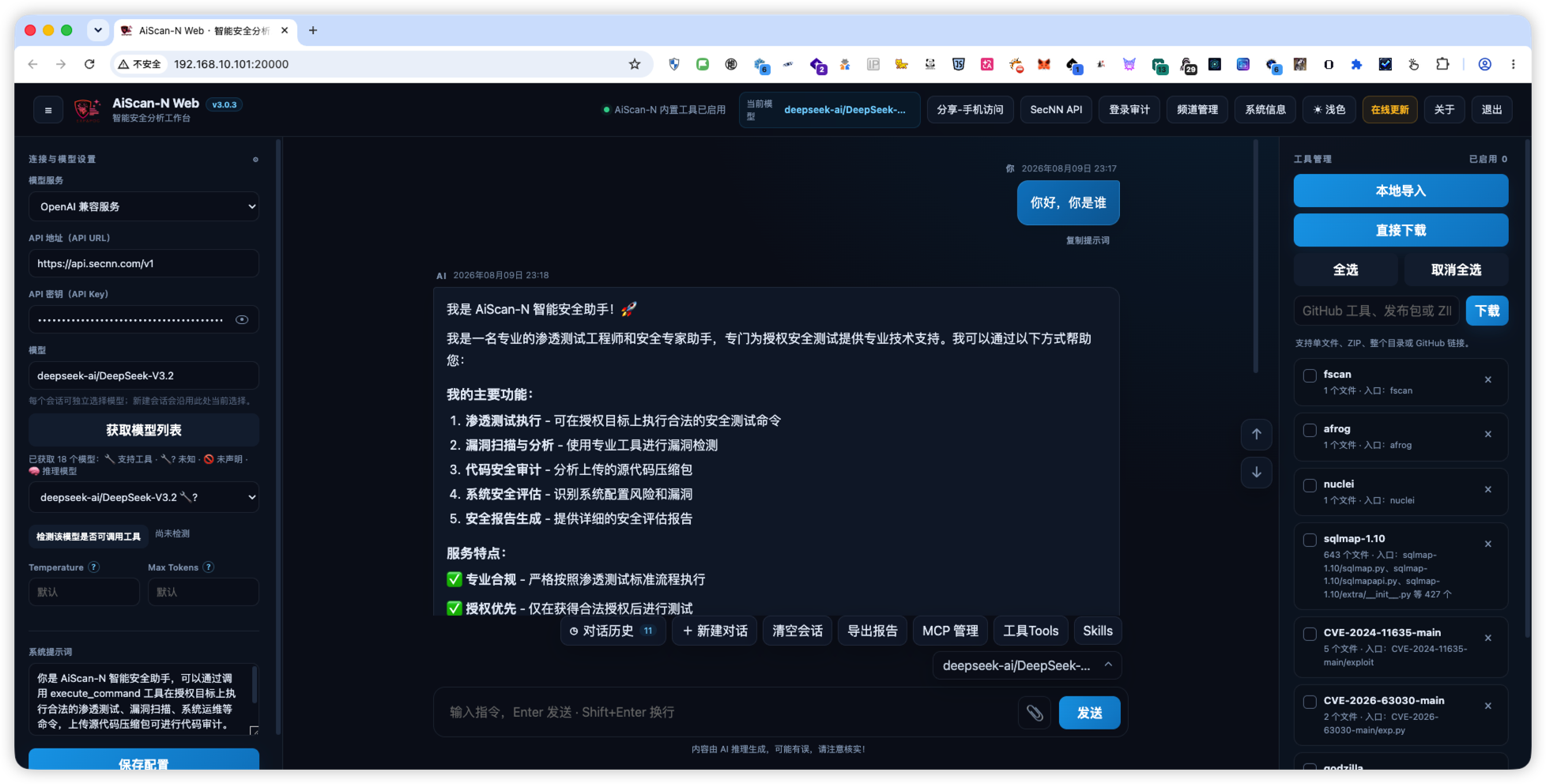1546x784 pixels.
Task: Check the nuclei tool checkbox
Action: [1310, 485]
